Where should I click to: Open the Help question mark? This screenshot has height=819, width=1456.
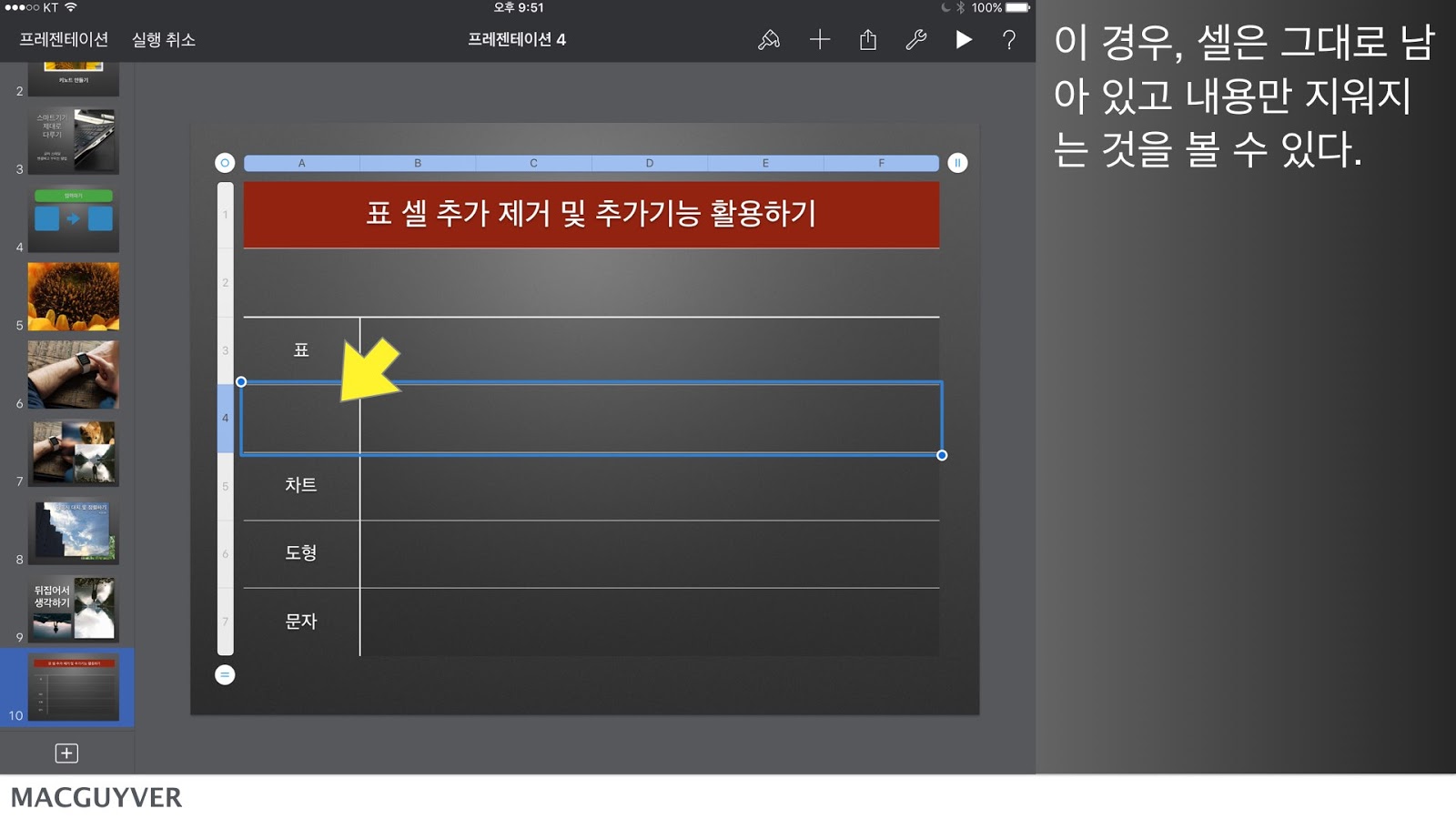tap(1009, 39)
